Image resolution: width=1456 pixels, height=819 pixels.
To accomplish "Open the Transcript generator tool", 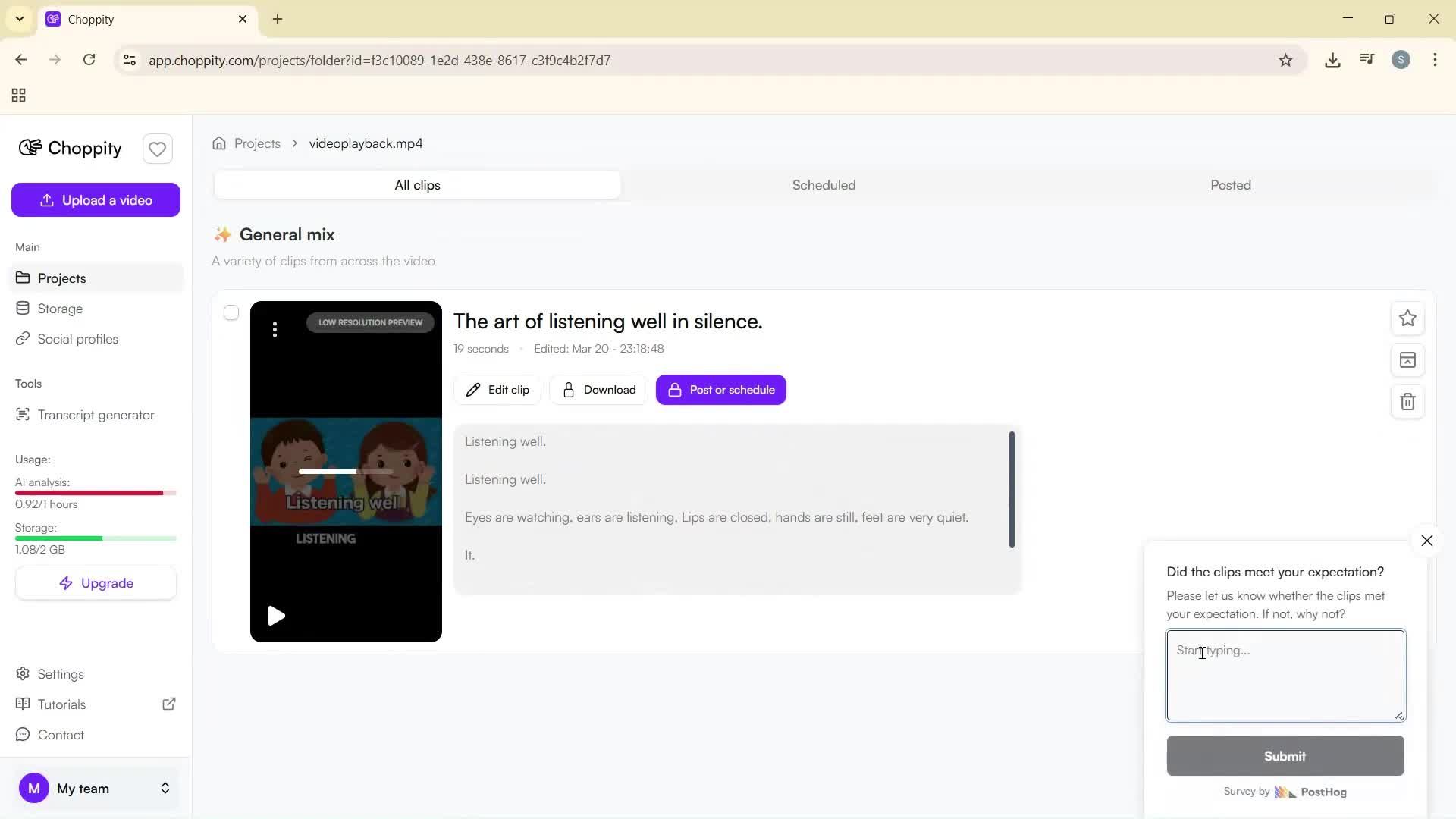I will click(96, 415).
